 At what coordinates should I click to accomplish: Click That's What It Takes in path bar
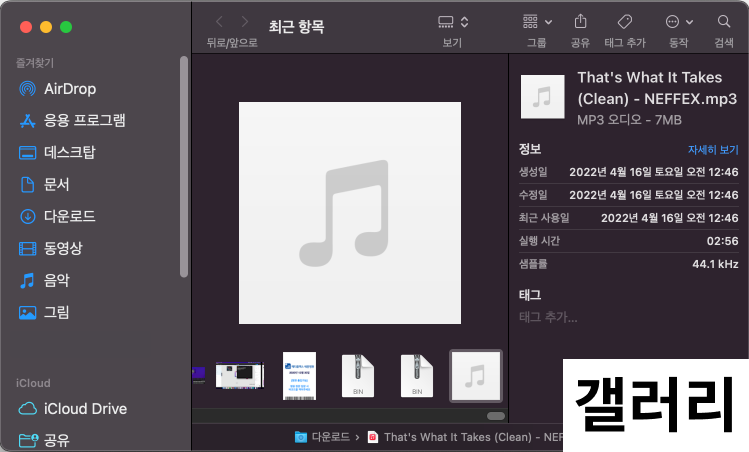coord(466,437)
